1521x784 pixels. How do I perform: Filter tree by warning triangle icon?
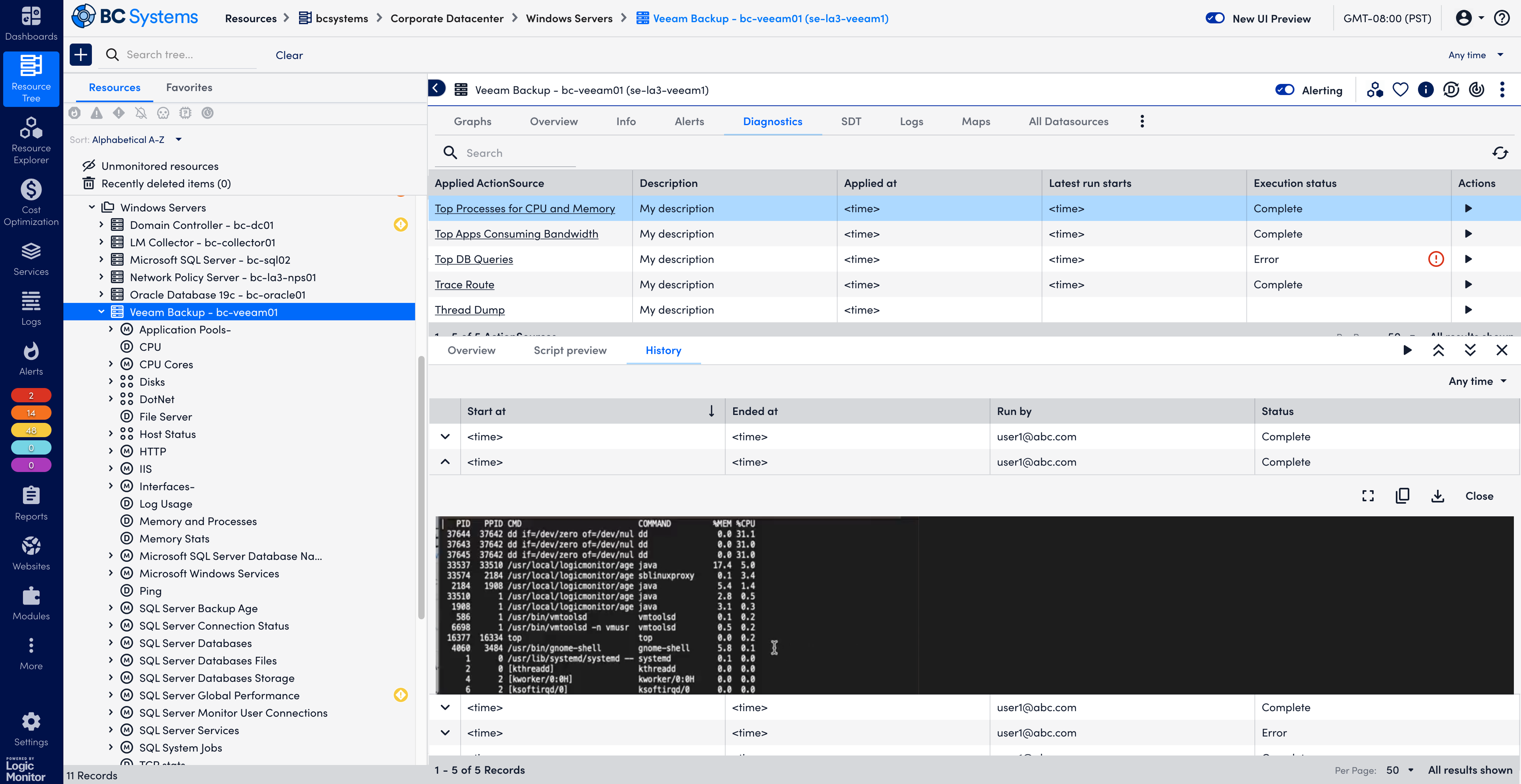point(96,113)
